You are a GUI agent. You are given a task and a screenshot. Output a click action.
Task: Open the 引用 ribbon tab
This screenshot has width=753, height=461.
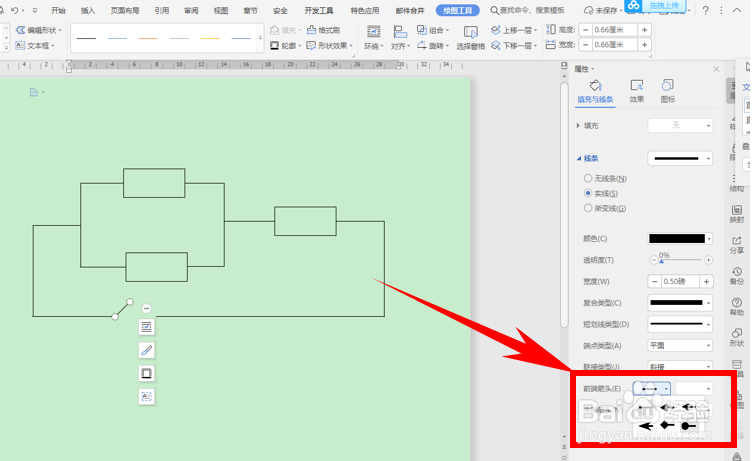[x=162, y=10]
